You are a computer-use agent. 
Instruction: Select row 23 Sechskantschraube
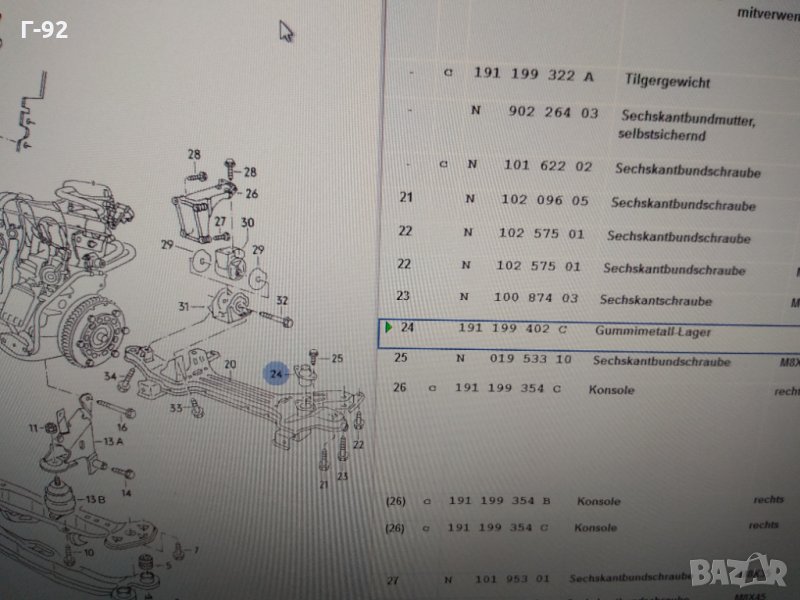pyautogui.click(x=560, y=298)
